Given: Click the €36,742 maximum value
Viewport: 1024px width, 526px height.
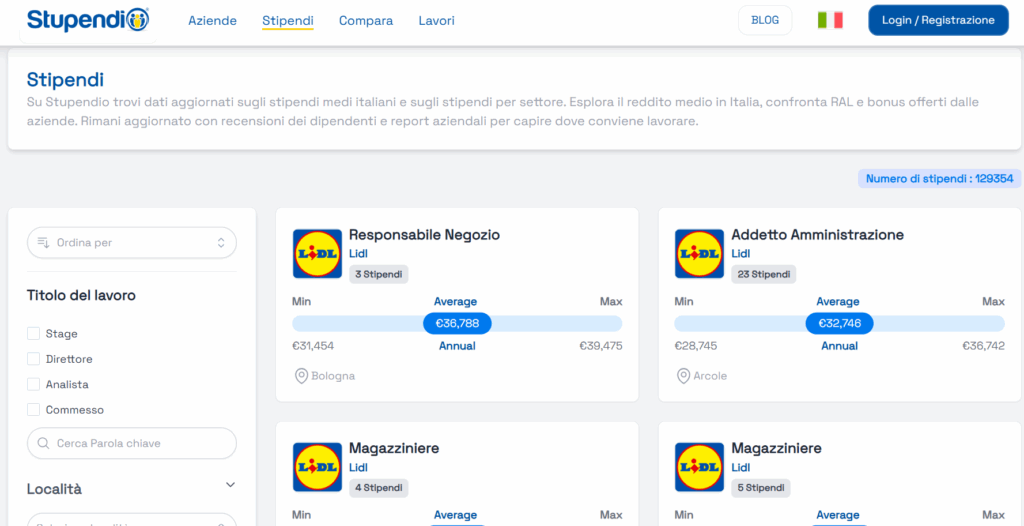Looking at the screenshot, I should (984, 346).
